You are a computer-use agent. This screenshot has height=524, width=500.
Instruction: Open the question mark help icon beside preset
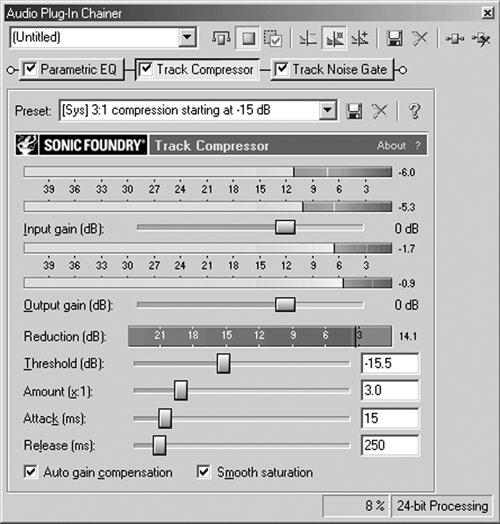tap(414, 111)
